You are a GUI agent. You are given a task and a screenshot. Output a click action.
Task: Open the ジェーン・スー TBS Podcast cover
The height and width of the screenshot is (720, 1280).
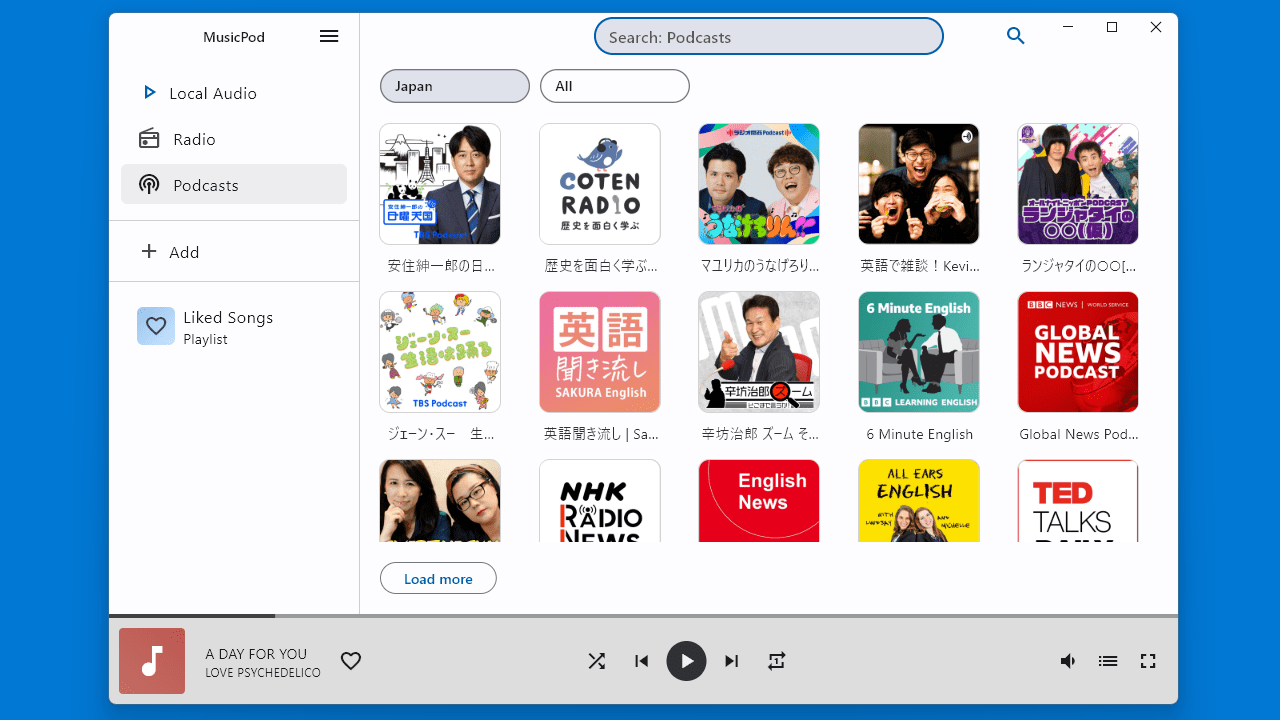[x=440, y=352]
